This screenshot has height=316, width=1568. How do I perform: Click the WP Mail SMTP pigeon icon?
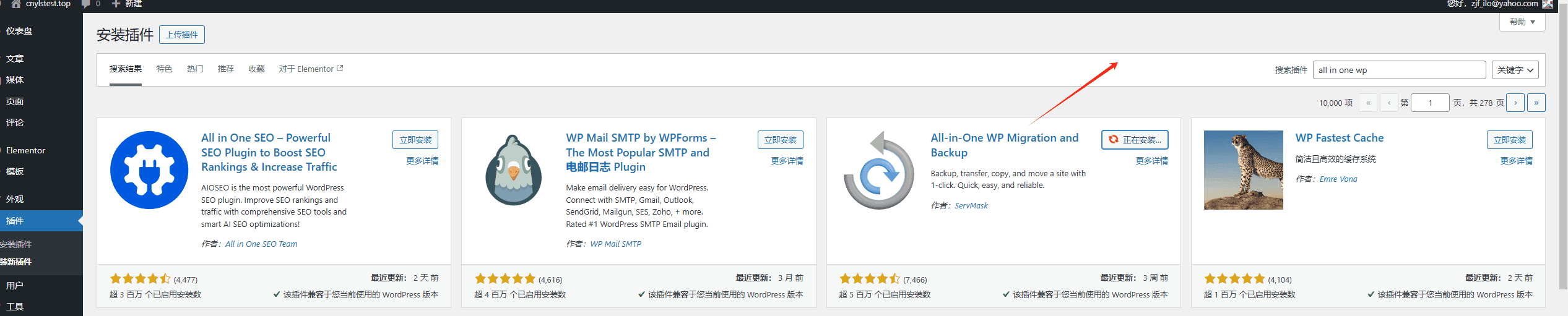coord(513,170)
